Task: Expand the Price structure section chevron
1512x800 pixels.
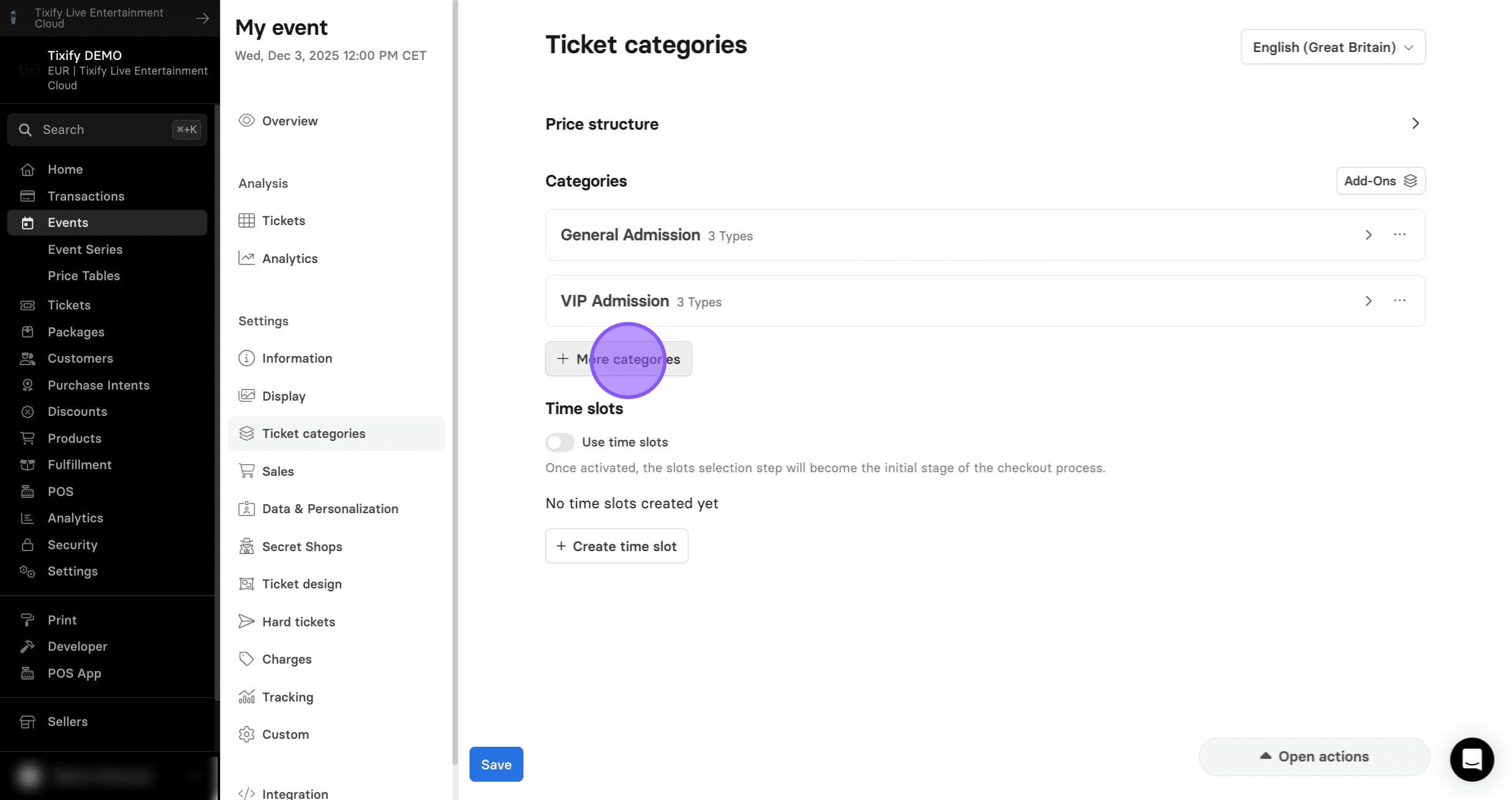Action: pos(1415,124)
